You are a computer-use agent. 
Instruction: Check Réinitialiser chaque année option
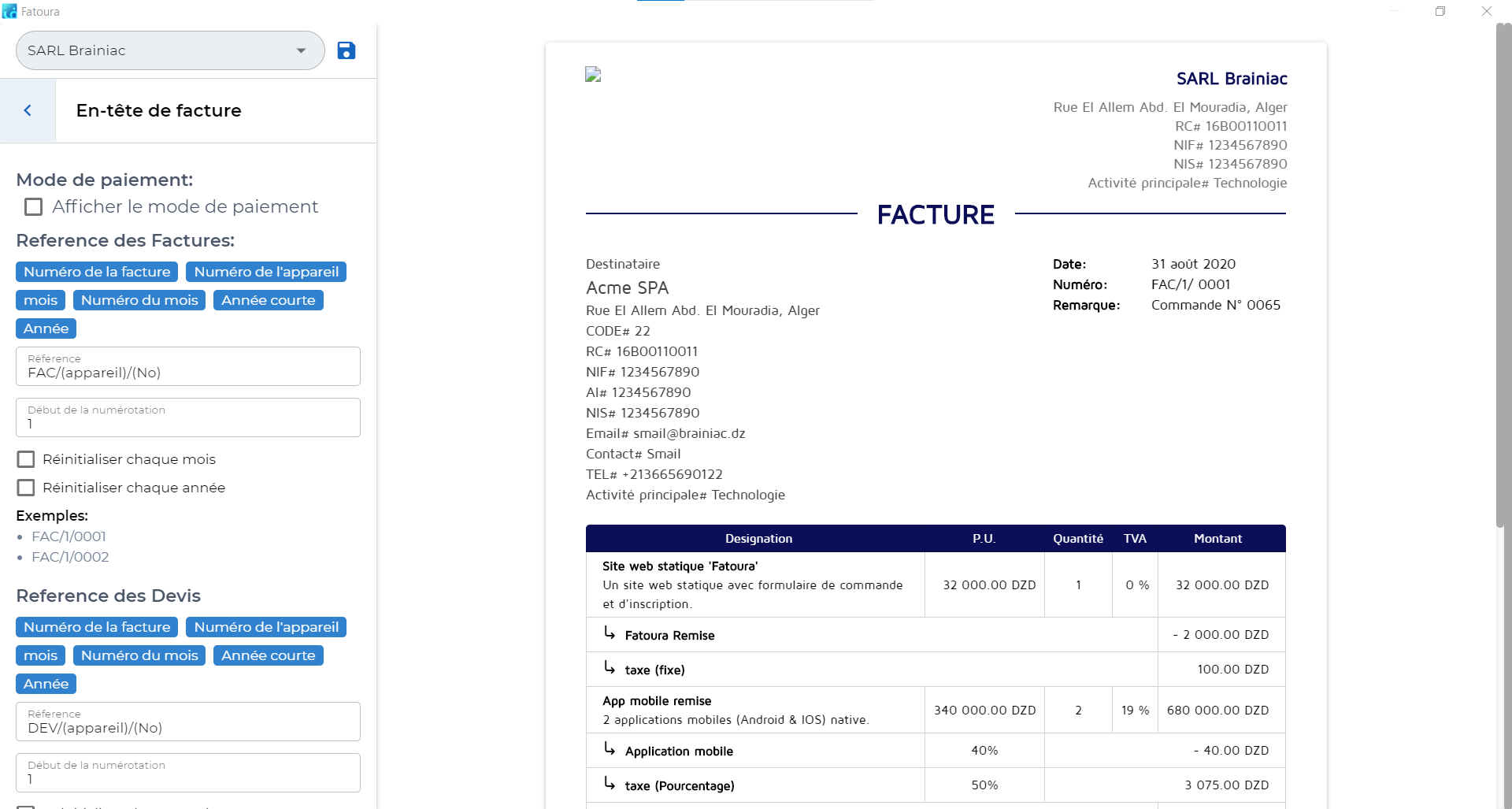tap(26, 488)
